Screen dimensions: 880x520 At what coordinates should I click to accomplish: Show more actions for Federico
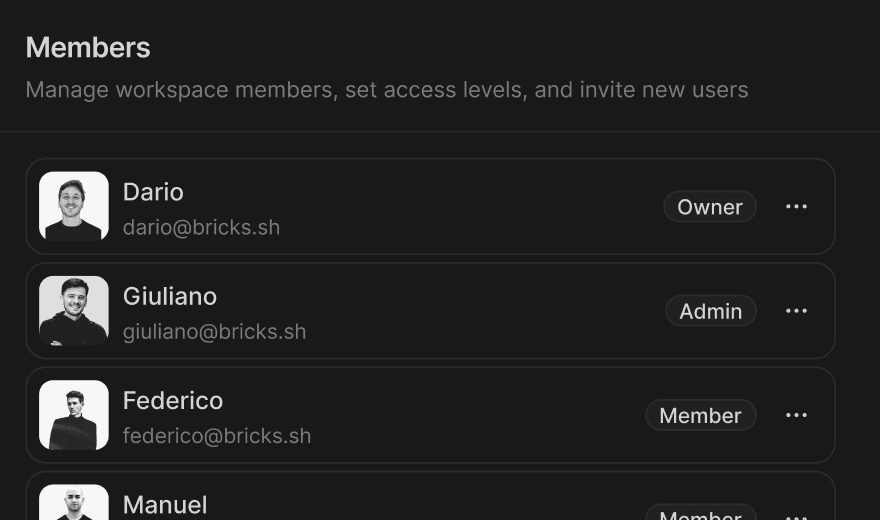[x=796, y=415]
